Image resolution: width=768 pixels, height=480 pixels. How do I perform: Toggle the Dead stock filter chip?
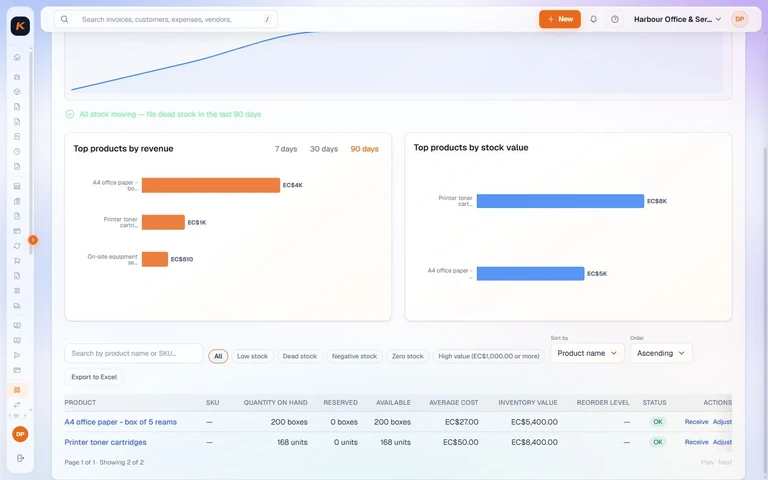pyautogui.click(x=300, y=356)
